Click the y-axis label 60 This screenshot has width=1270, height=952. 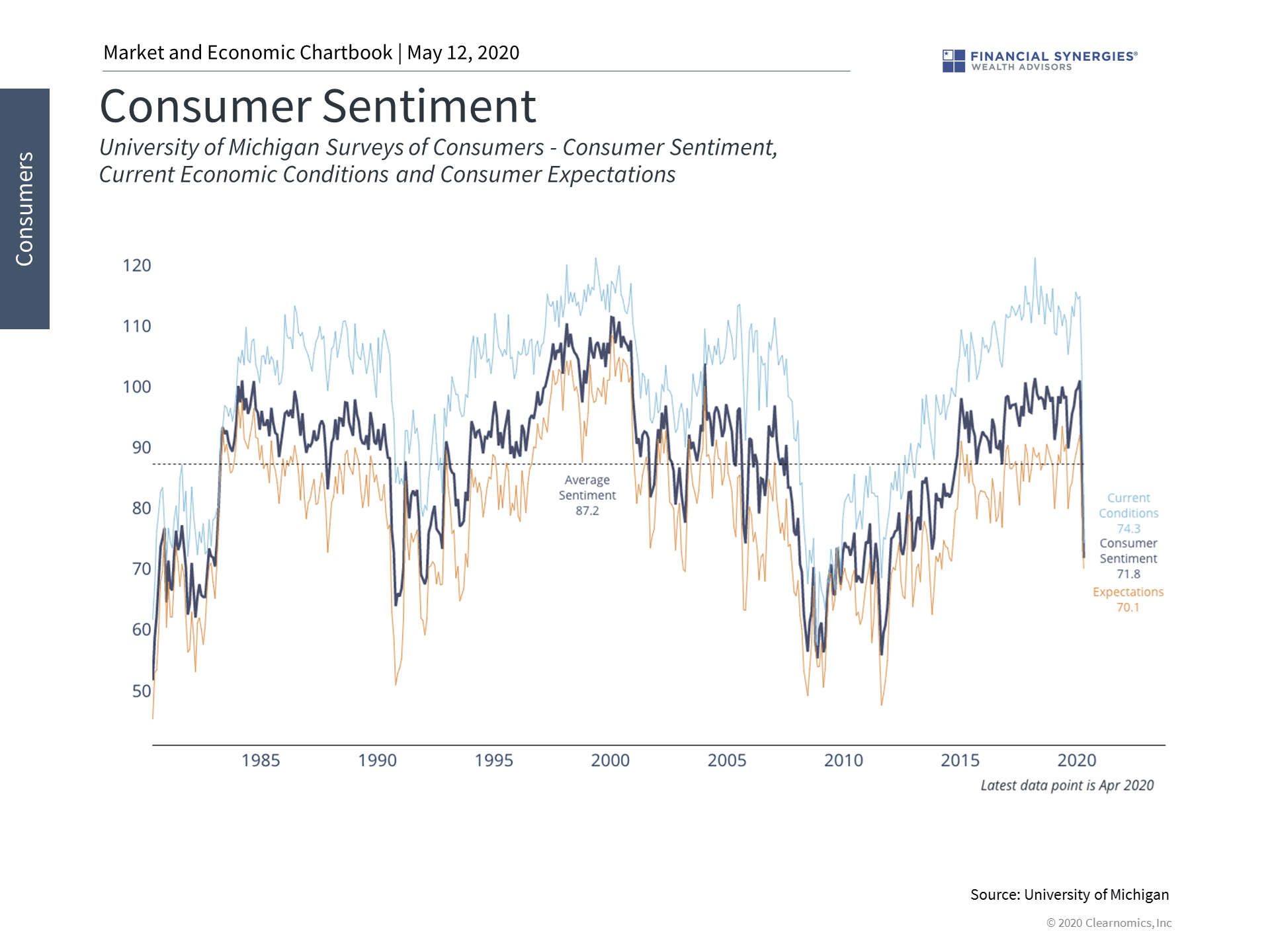coord(142,629)
